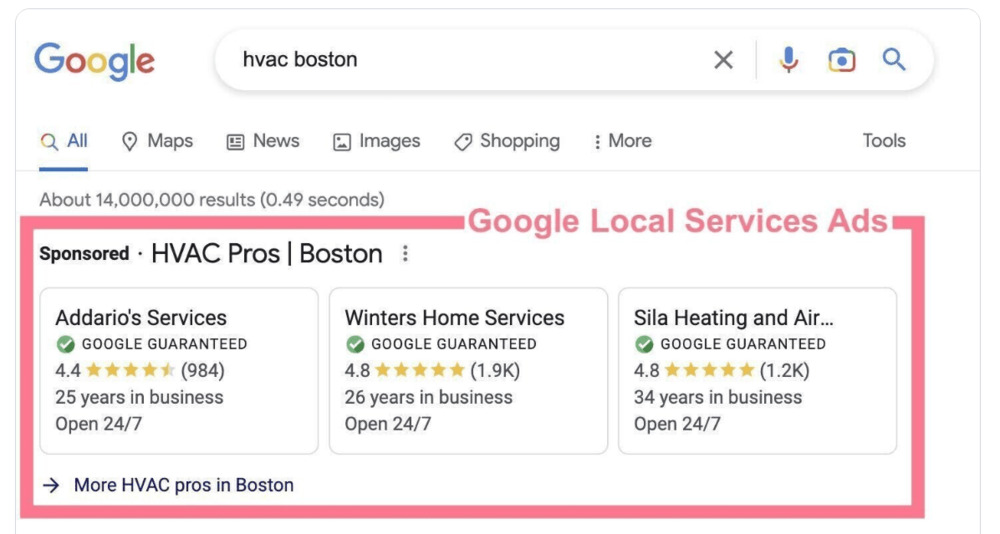Click the 'HVAC Pros | Boston' heading
Viewport: 1000px width, 534px height.
point(267,254)
